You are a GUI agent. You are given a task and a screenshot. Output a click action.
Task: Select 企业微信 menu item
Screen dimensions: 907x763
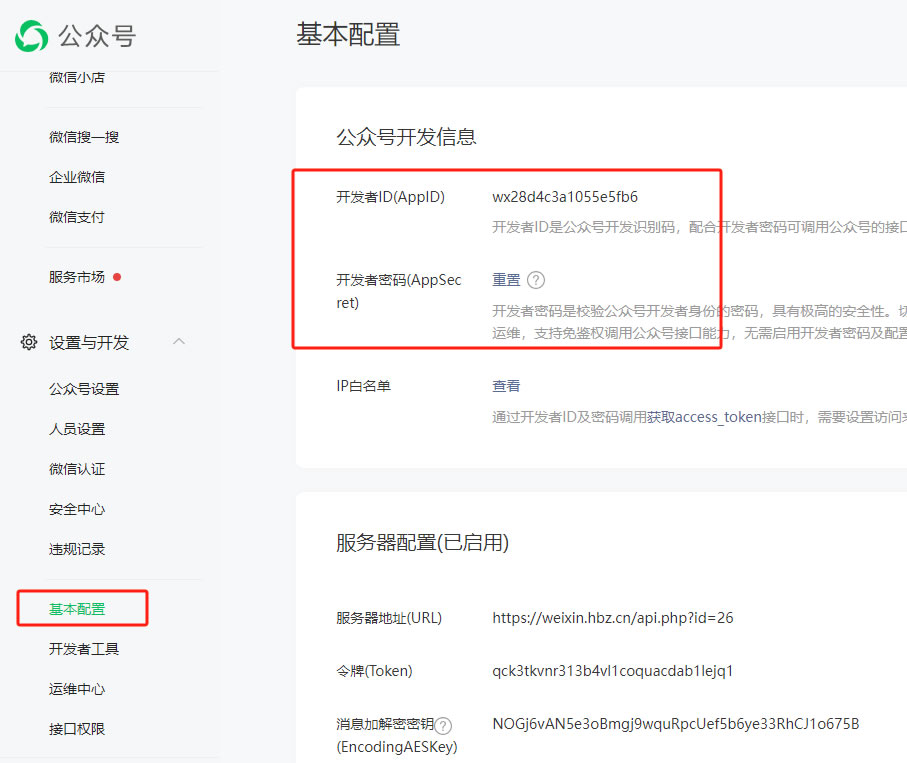[77, 177]
